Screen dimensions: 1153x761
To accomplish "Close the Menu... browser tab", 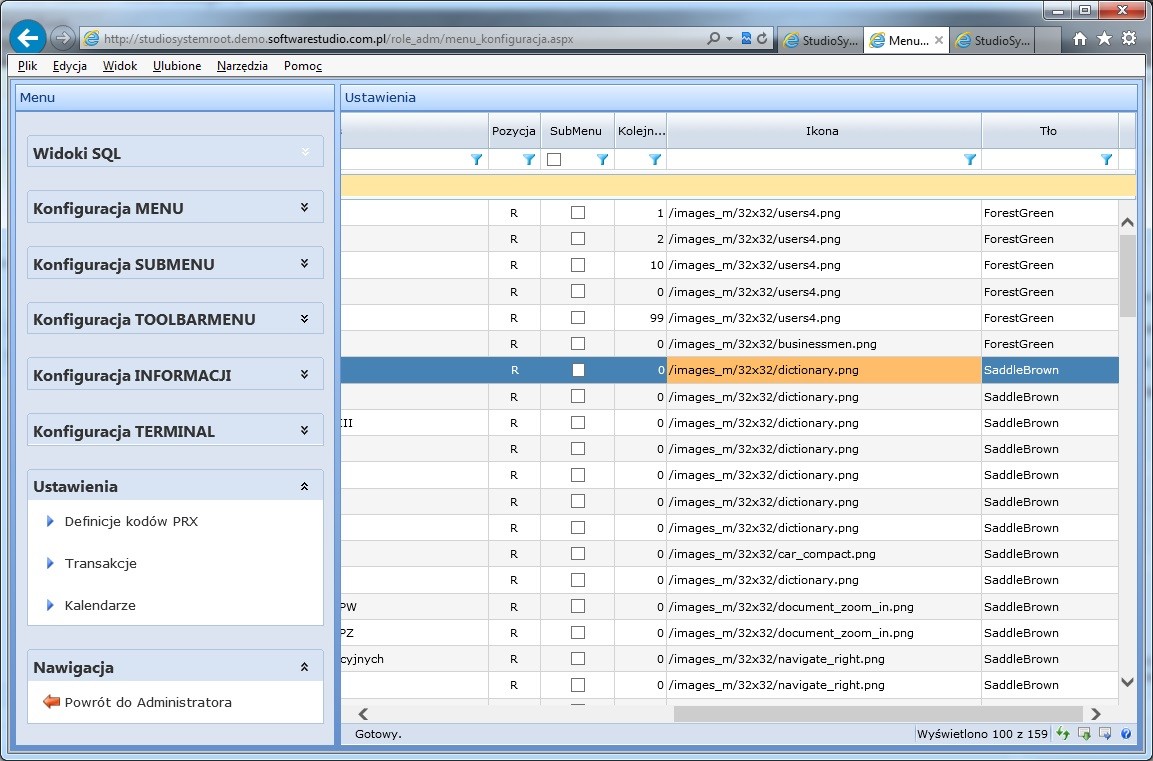I will pyautogui.click(x=938, y=40).
